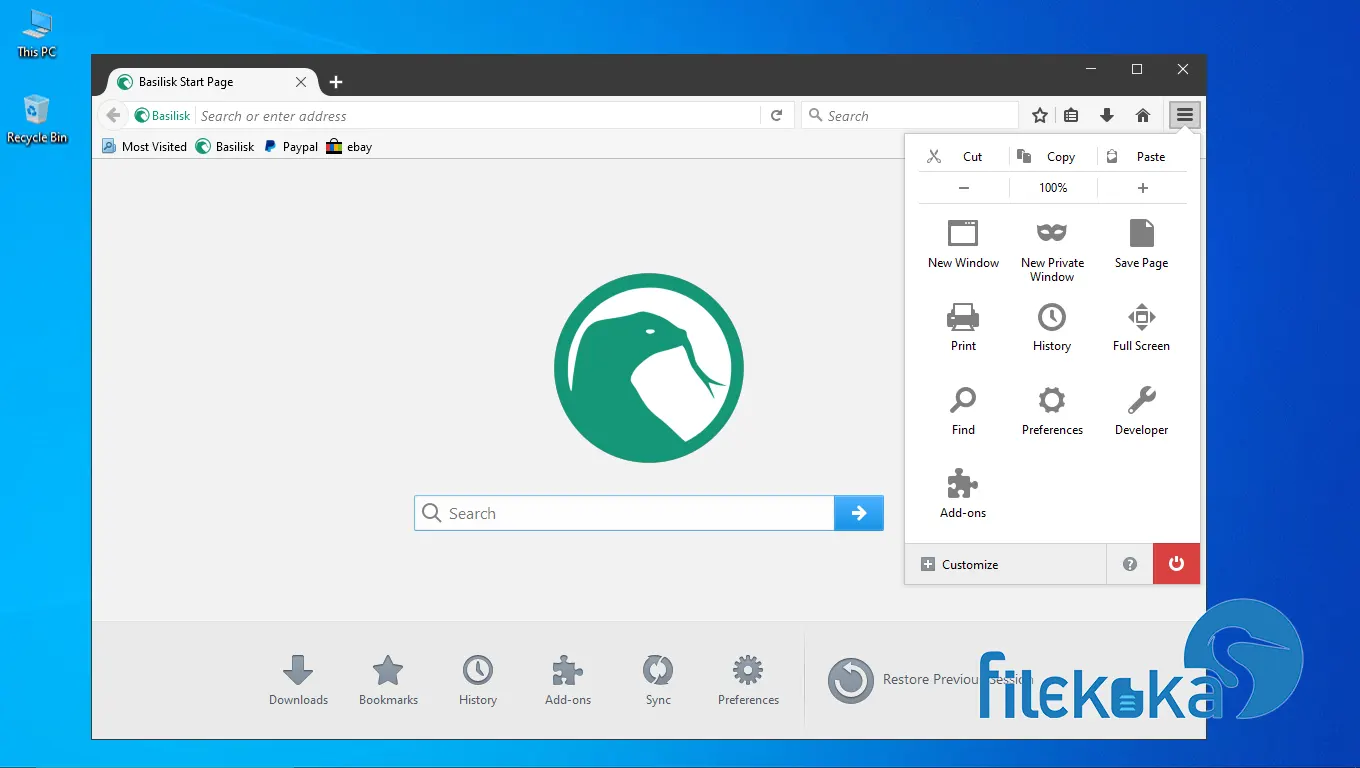Reset zoom at 100% label

tap(1053, 188)
